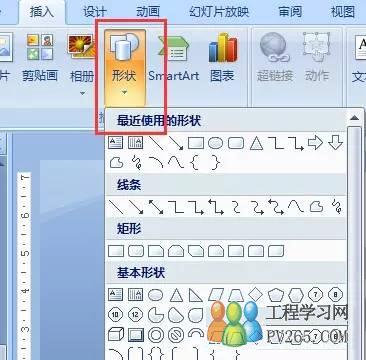Select the cube shape in 基本形状

pyautogui.click(x=116, y=334)
